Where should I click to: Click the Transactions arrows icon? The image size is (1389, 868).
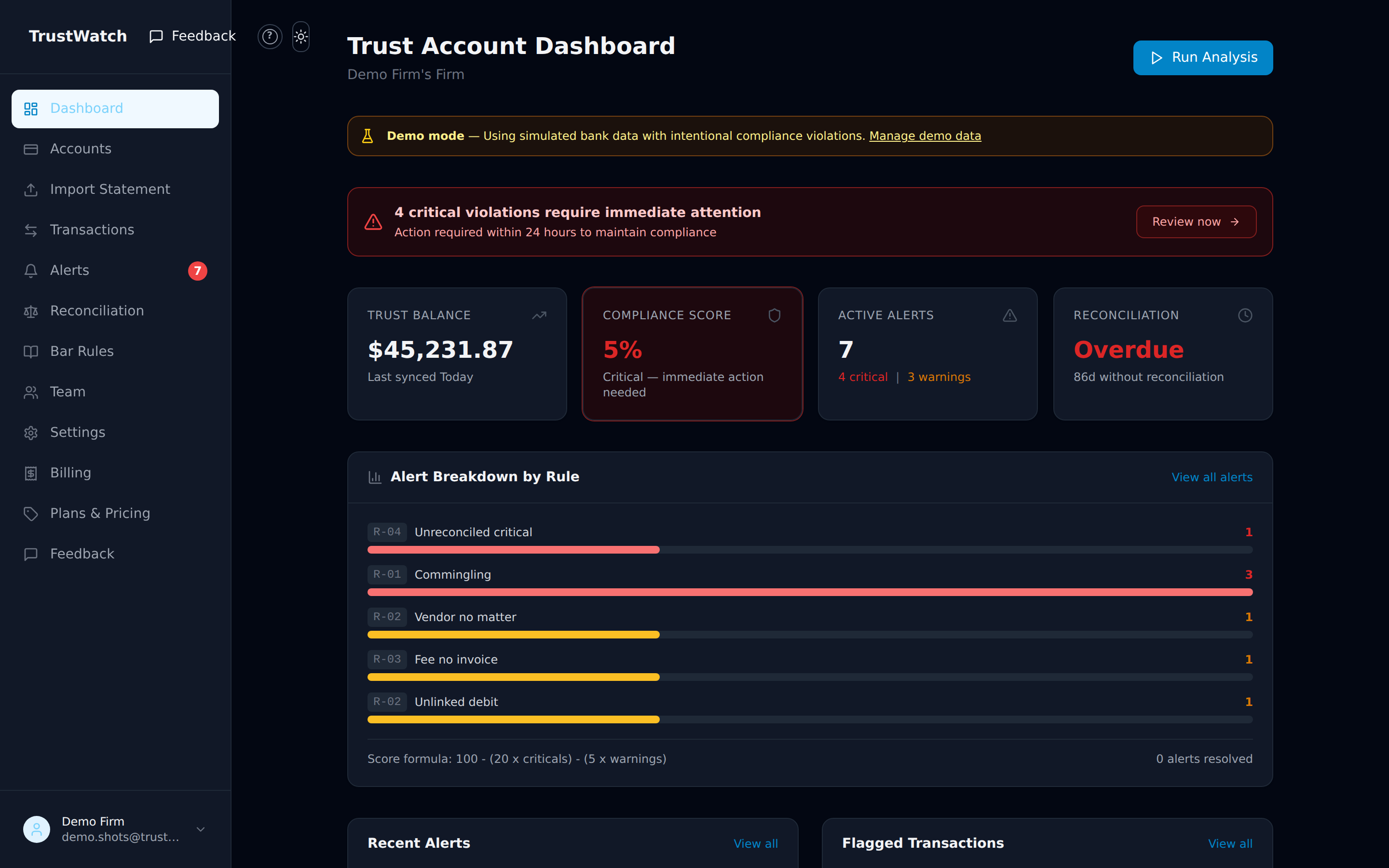coord(31,230)
